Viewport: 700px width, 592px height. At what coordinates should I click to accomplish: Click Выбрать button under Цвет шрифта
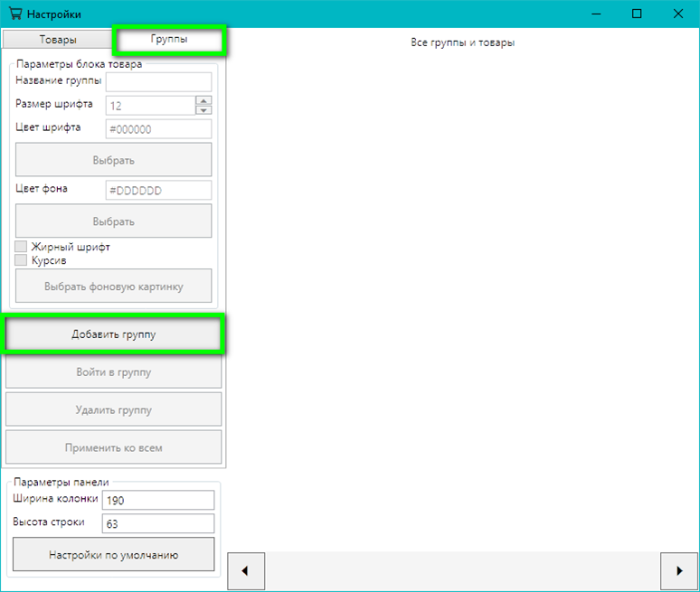coord(113,160)
